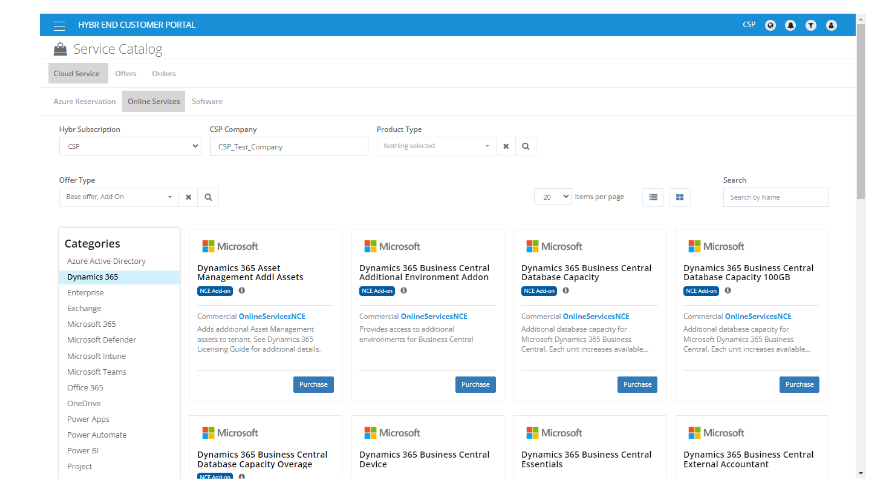Clear the Product Type selection
Viewport: 878px width, 494px height.
pos(506,146)
